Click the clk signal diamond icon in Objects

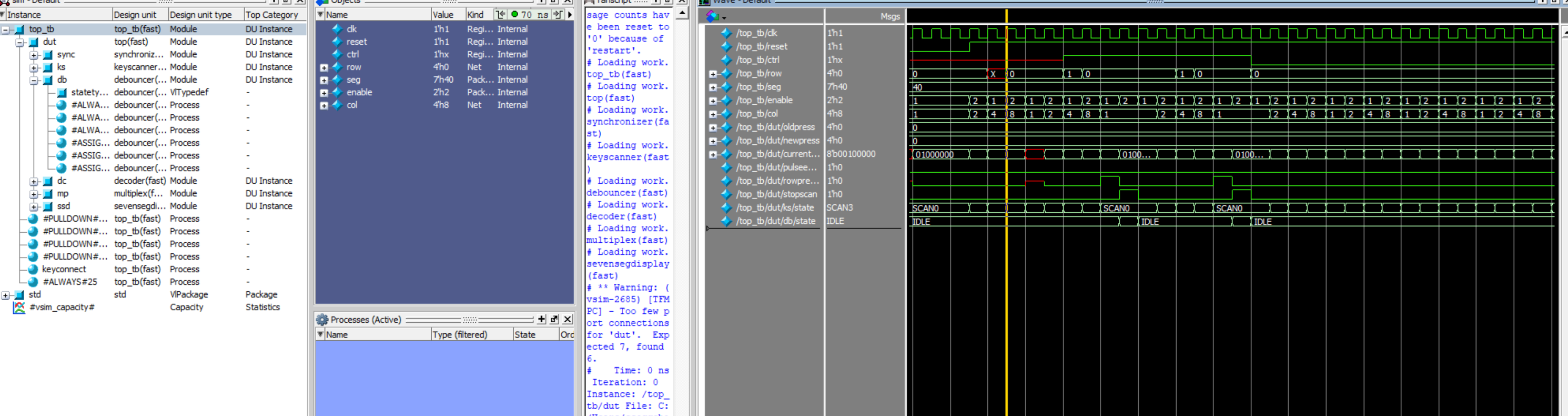click(337, 29)
